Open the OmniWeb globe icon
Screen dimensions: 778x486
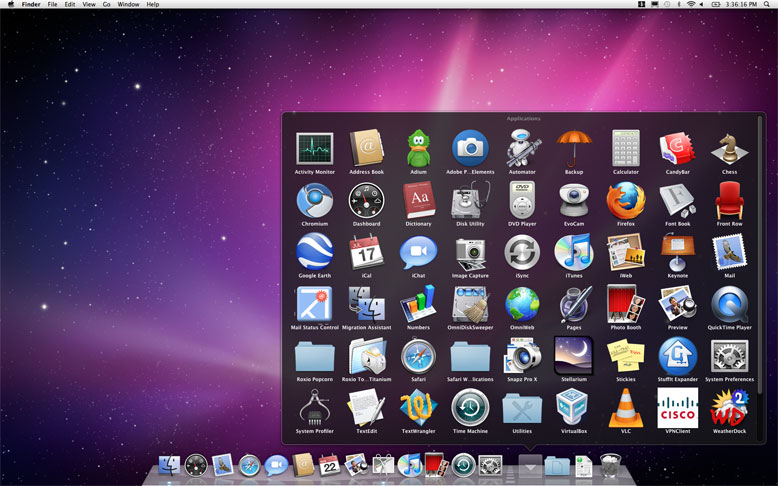522,304
